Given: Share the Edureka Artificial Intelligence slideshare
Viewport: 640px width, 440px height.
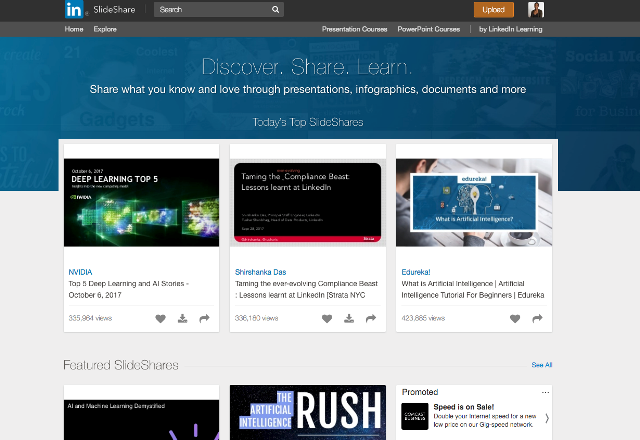Looking at the screenshot, I should click(537, 318).
